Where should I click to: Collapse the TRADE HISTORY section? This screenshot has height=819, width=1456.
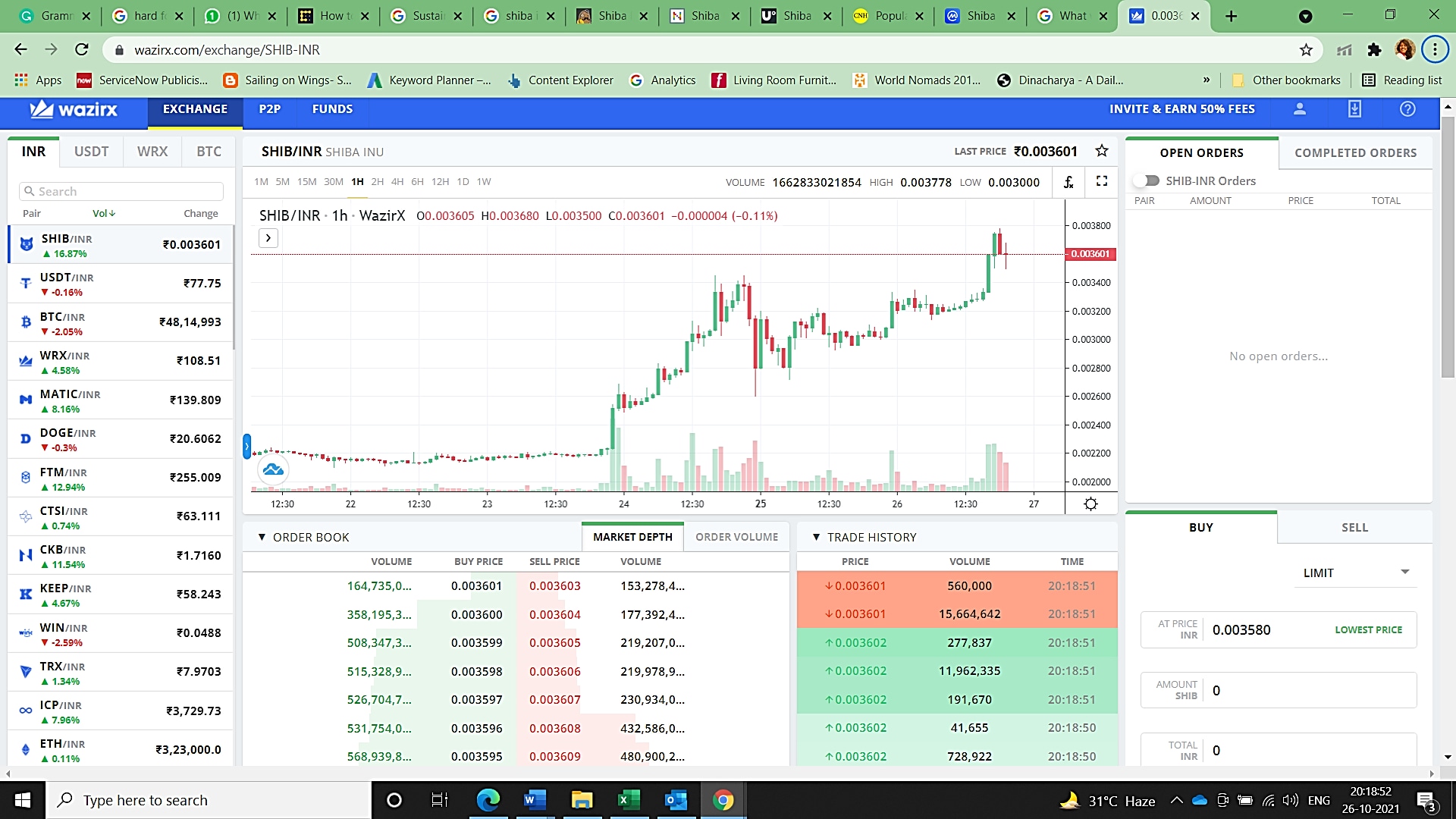tap(816, 537)
